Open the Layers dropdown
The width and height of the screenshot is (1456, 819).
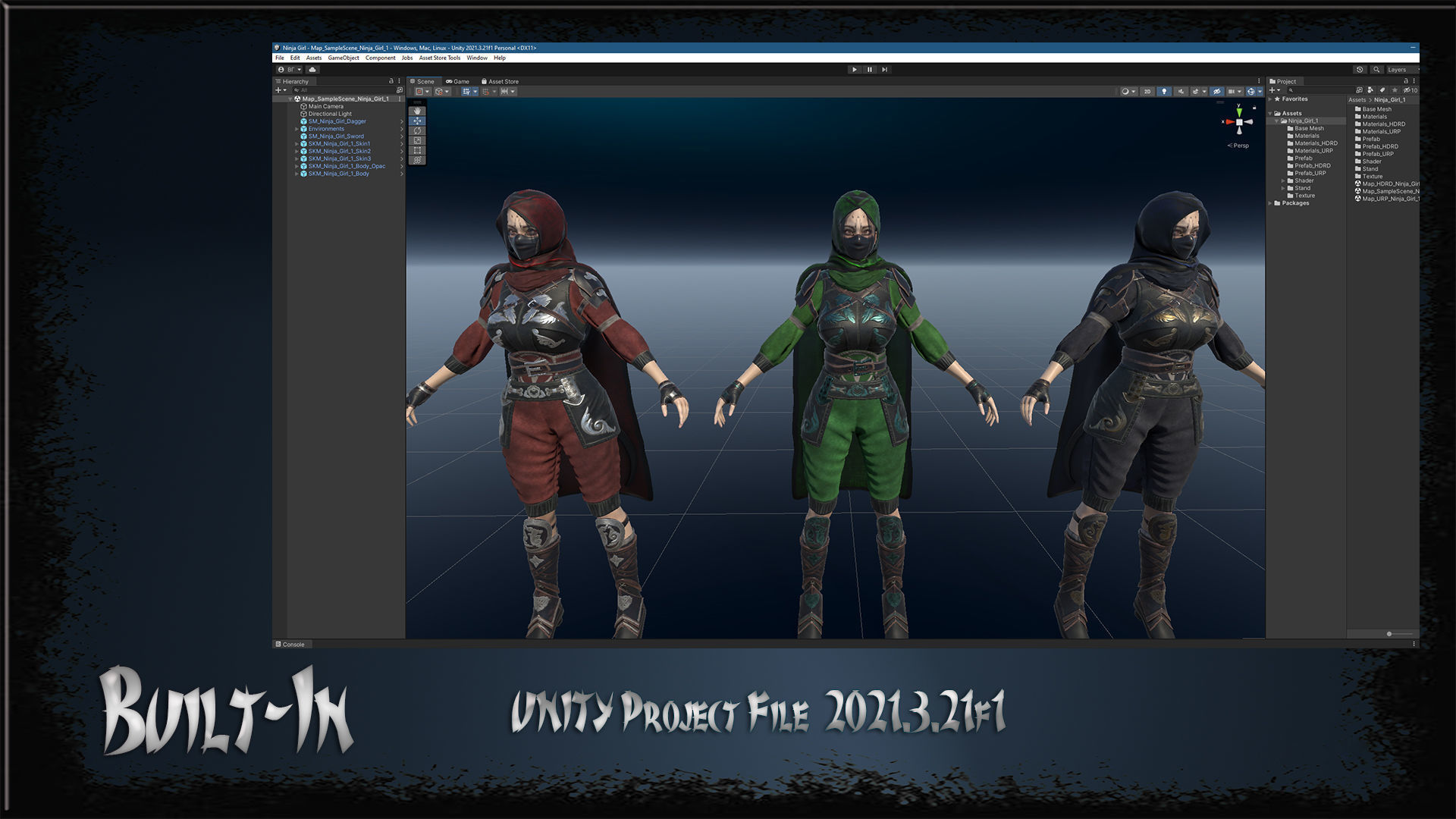tap(1401, 70)
